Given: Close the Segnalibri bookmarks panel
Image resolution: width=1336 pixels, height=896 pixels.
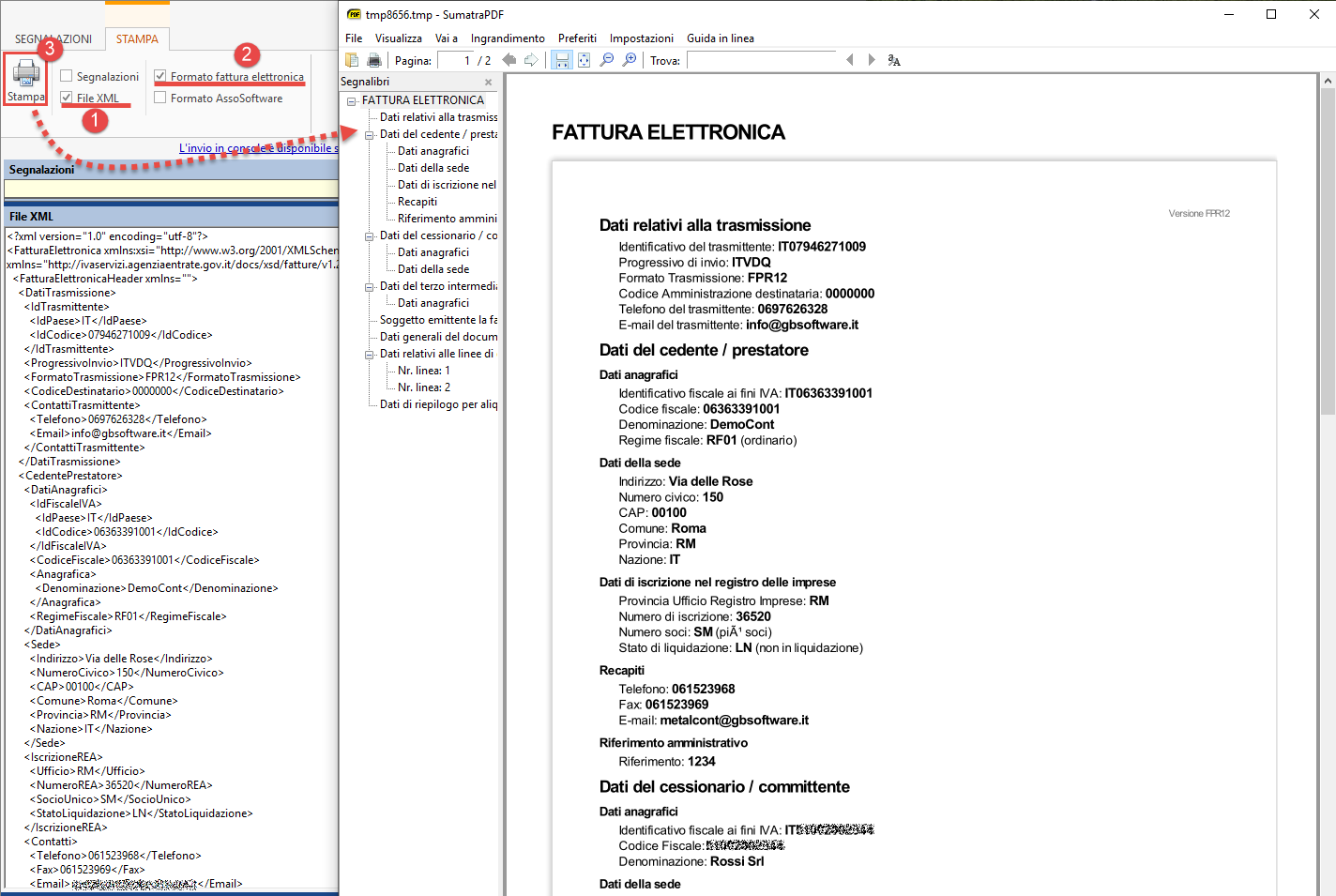Looking at the screenshot, I should [488, 82].
